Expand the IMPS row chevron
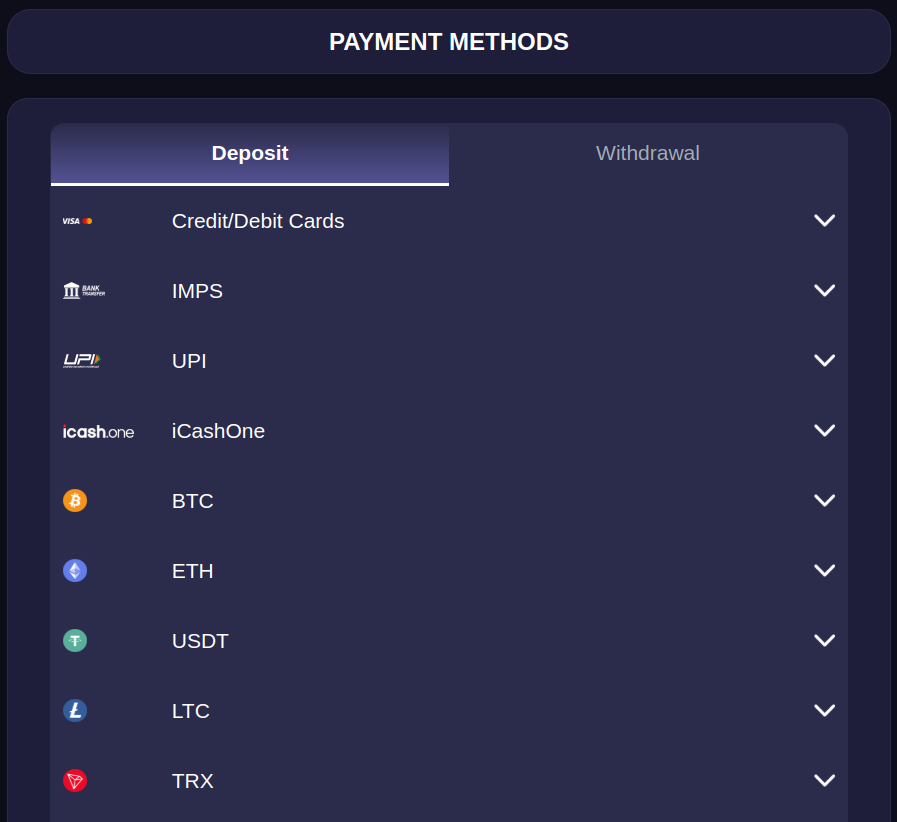The width and height of the screenshot is (897, 822). [x=824, y=291]
